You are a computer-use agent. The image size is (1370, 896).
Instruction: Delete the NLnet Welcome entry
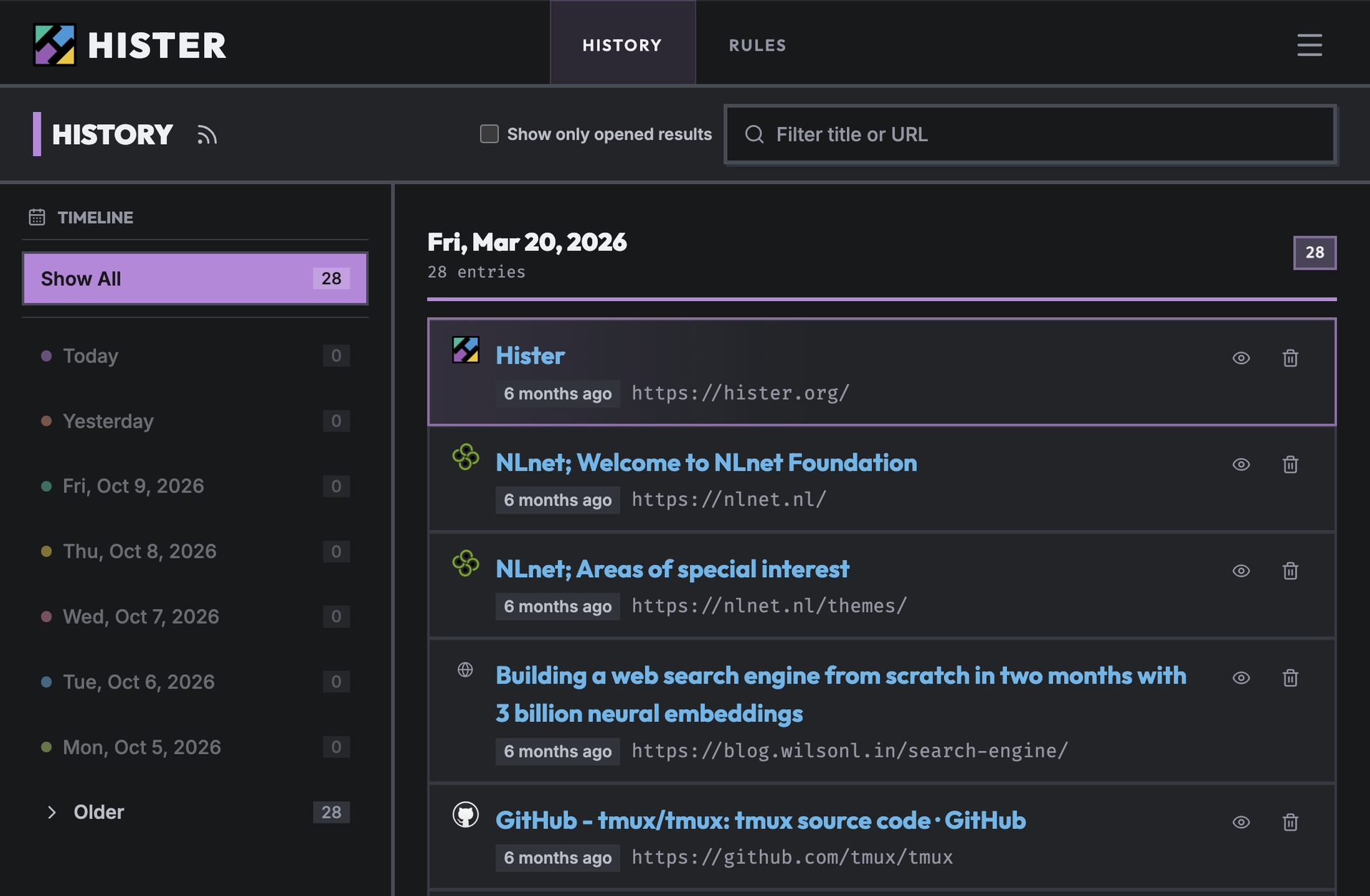pyautogui.click(x=1290, y=464)
